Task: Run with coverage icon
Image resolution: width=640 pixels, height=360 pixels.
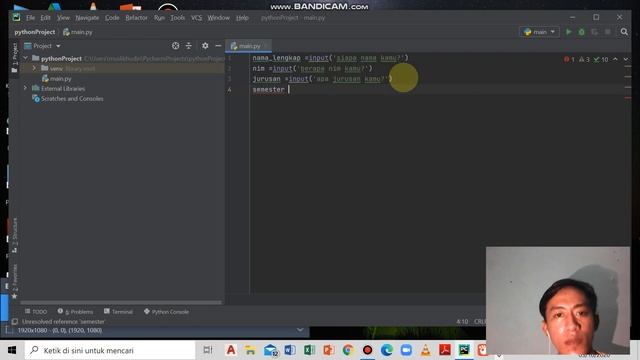Action: [x=594, y=32]
